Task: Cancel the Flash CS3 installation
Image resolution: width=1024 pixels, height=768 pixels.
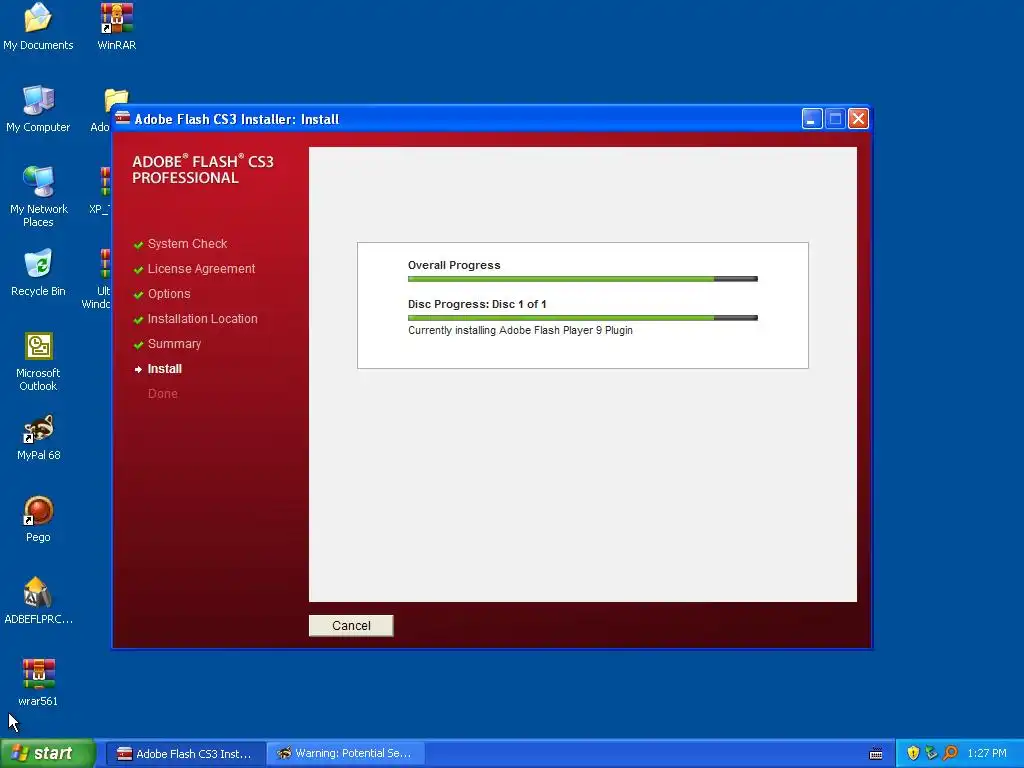Action: click(x=351, y=625)
